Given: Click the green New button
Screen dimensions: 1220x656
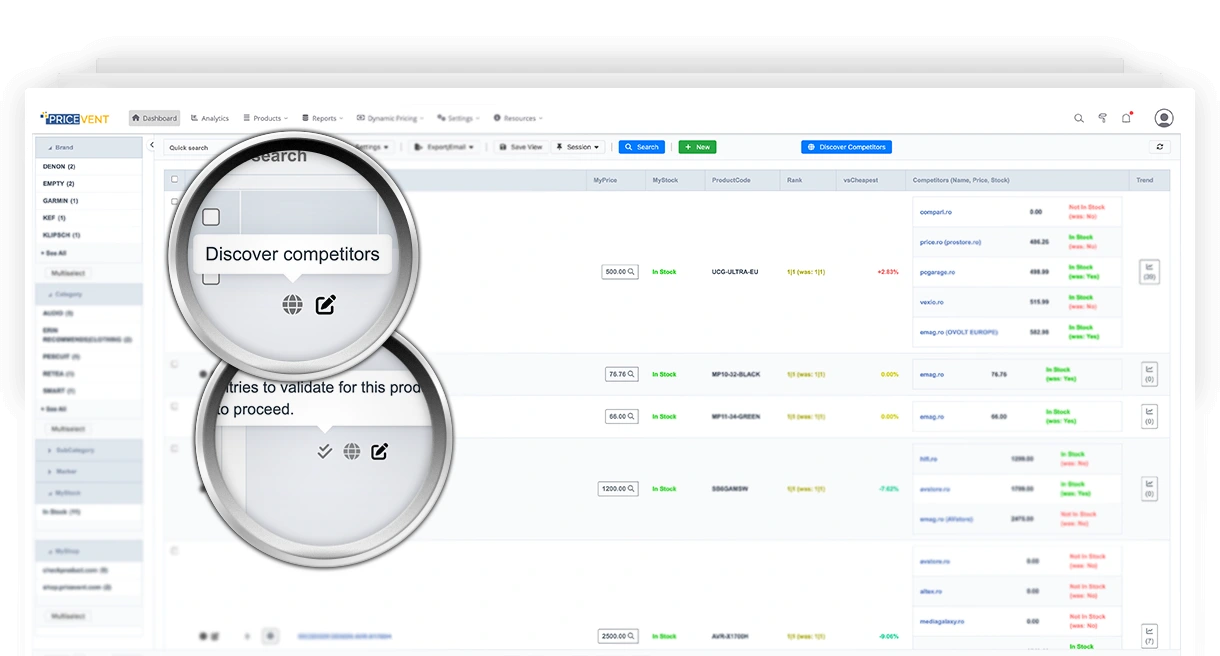Looking at the screenshot, I should pyautogui.click(x=697, y=147).
